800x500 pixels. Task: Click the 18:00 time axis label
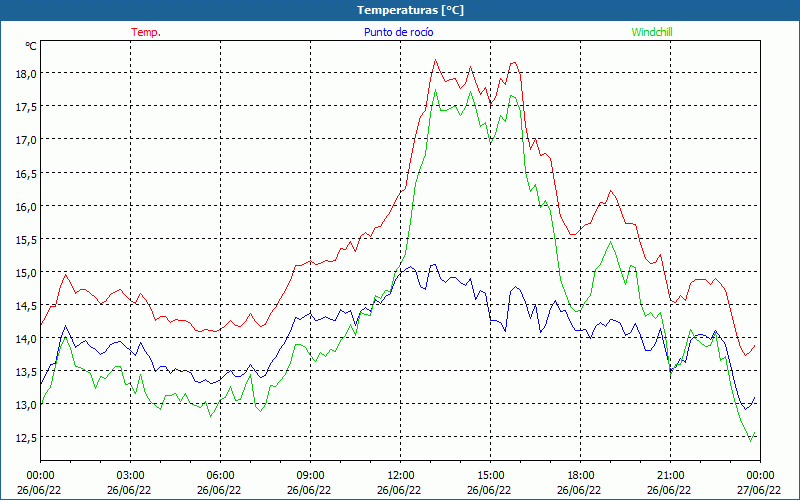coord(581,475)
